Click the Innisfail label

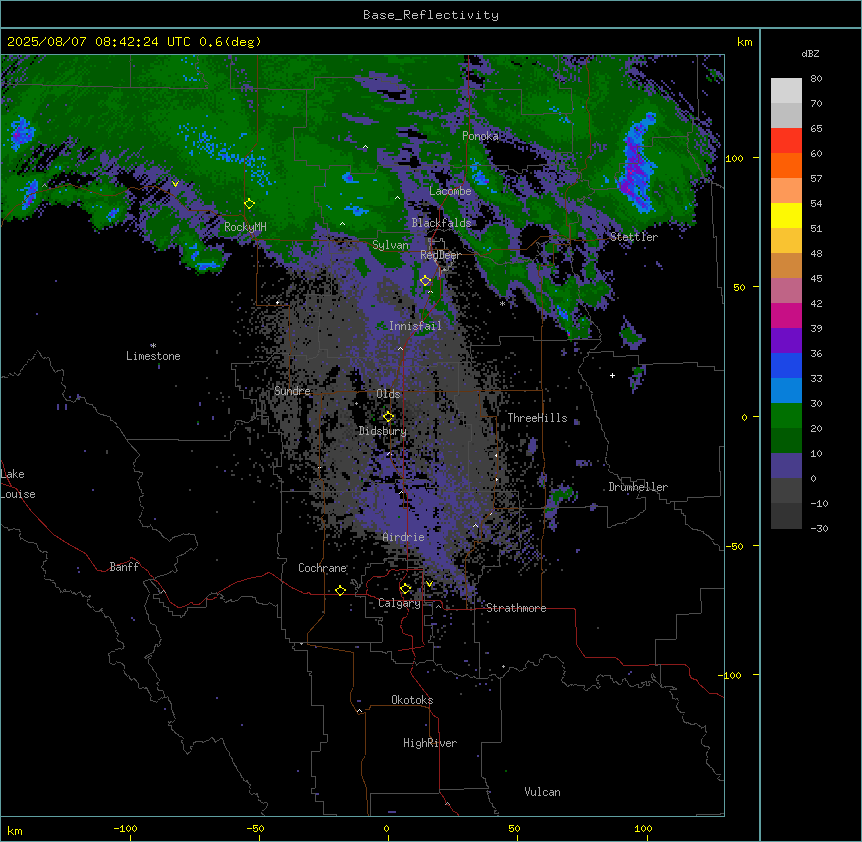[415, 326]
